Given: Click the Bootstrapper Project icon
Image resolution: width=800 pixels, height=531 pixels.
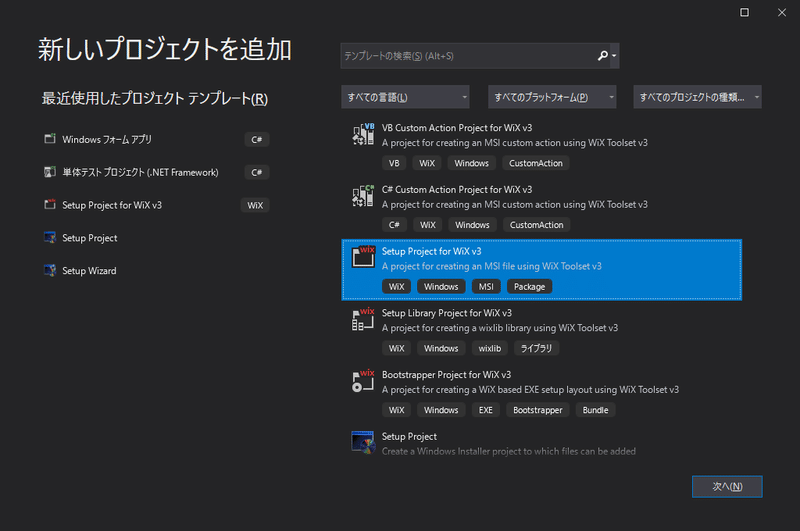Looking at the screenshot, I should click(x=363, y=381).
